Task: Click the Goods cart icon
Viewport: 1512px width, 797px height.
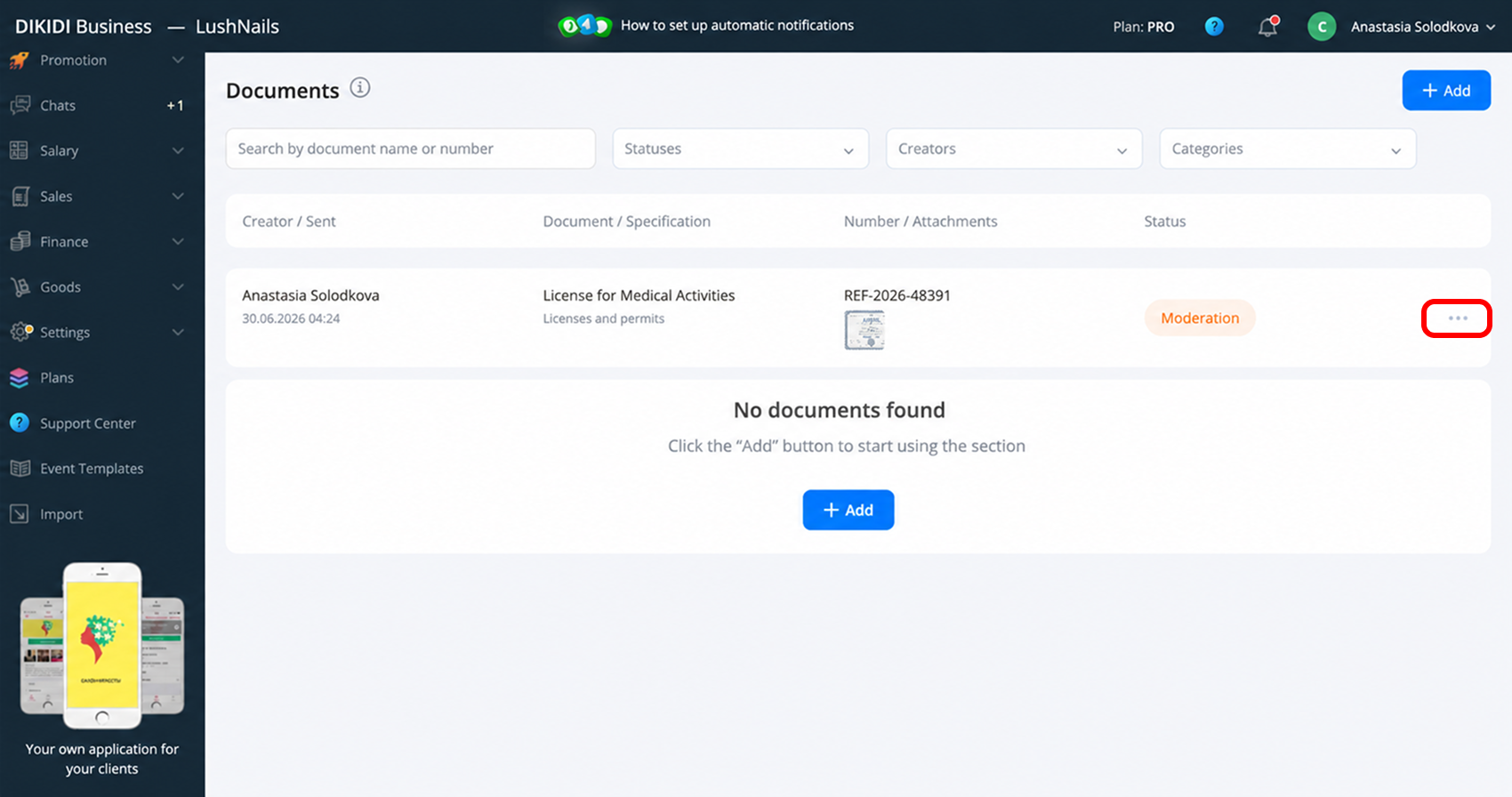Action: pos(20,287)
